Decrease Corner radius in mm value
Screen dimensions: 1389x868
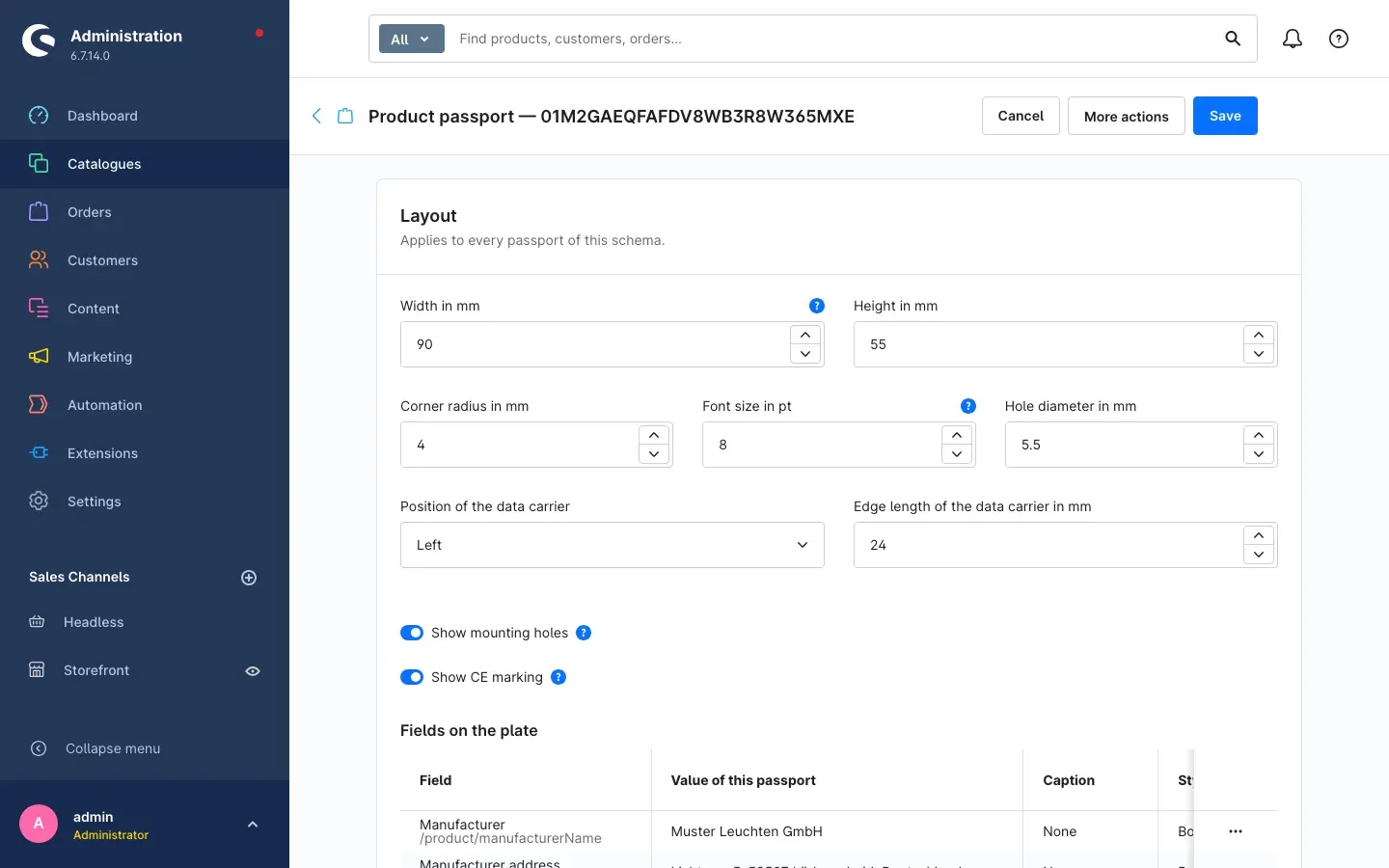pos(654,454)
